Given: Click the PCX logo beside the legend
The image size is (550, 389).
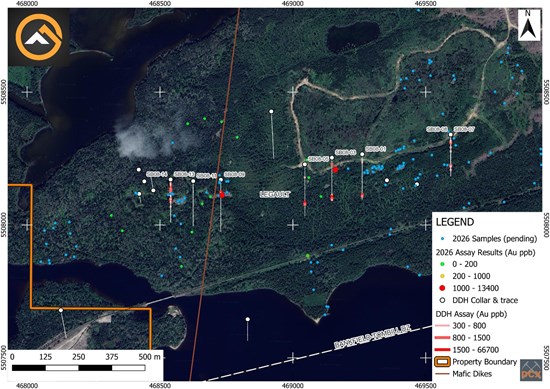Looking at the screenshot, I should pyautogui.click(x=530, y=370).
